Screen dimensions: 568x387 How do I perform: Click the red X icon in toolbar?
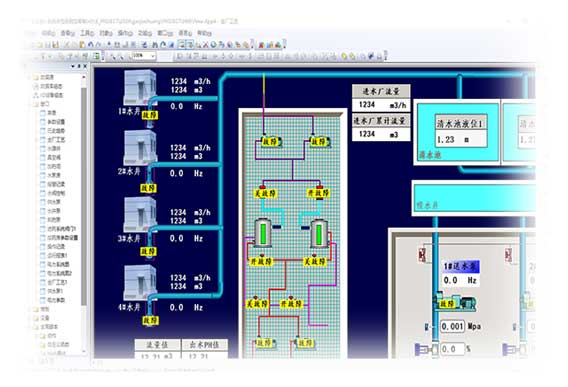pyautogui.click(x=206, y=45)
